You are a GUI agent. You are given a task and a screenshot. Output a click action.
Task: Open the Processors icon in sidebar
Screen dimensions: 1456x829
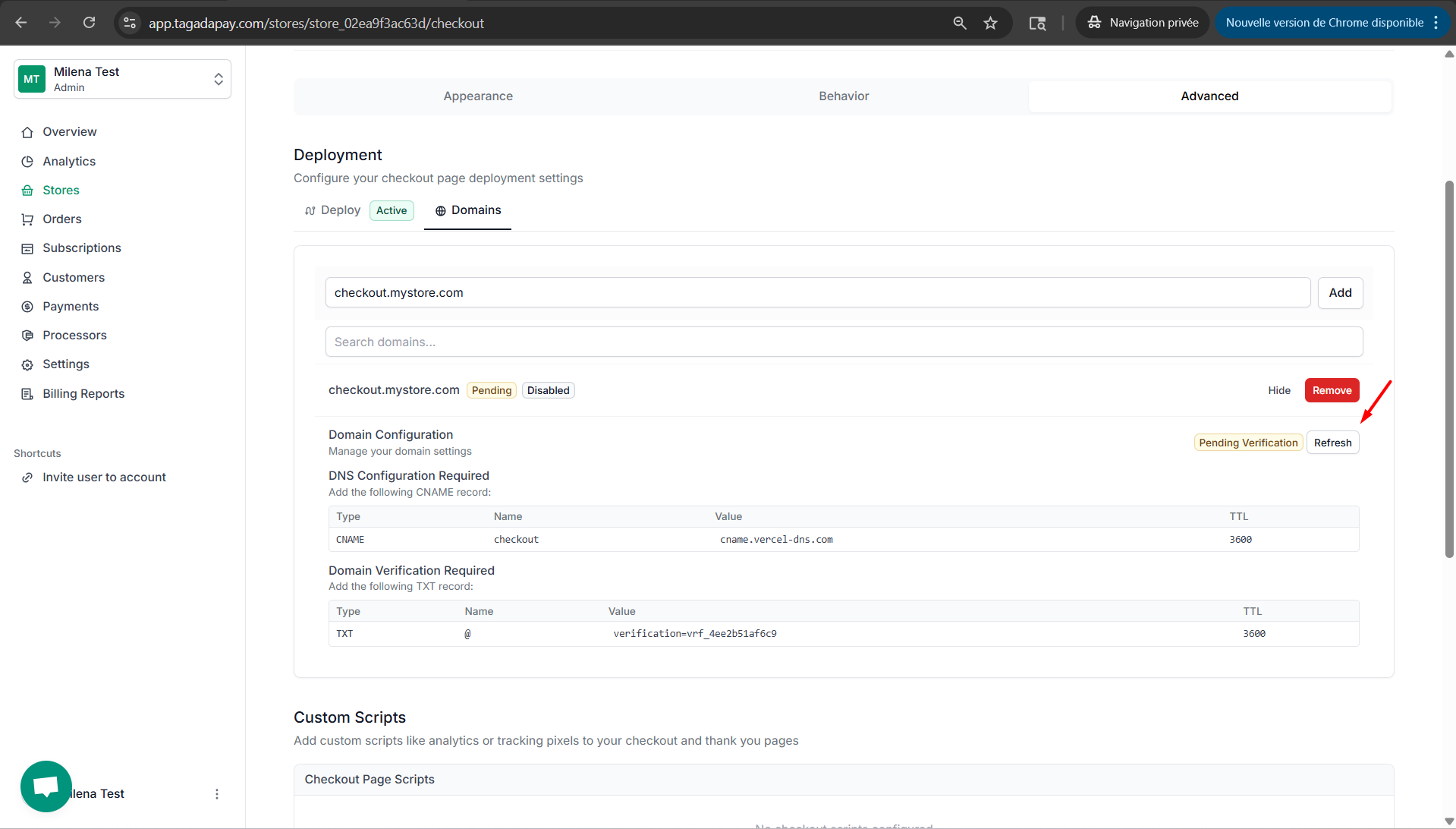click(27, 336)
